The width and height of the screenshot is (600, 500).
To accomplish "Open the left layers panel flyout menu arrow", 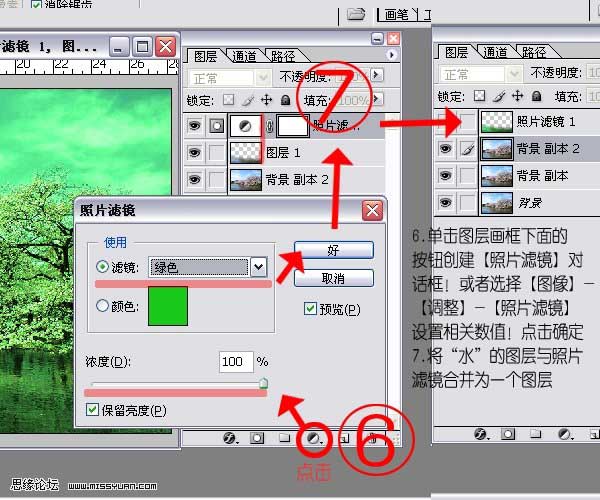I will pos(391,55).
